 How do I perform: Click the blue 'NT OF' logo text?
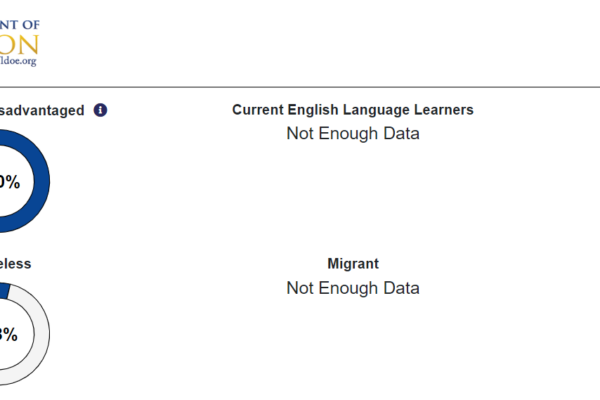(x=20, y=25)
